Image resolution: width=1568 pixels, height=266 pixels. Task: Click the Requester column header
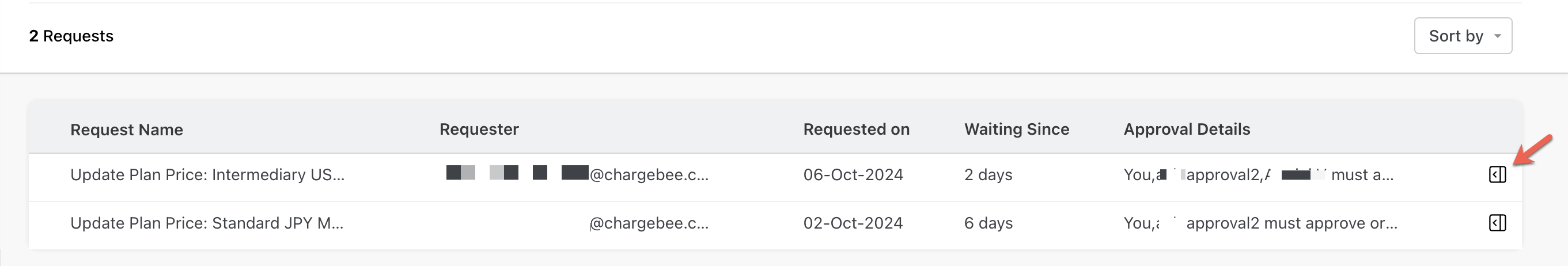coord(479,129)
